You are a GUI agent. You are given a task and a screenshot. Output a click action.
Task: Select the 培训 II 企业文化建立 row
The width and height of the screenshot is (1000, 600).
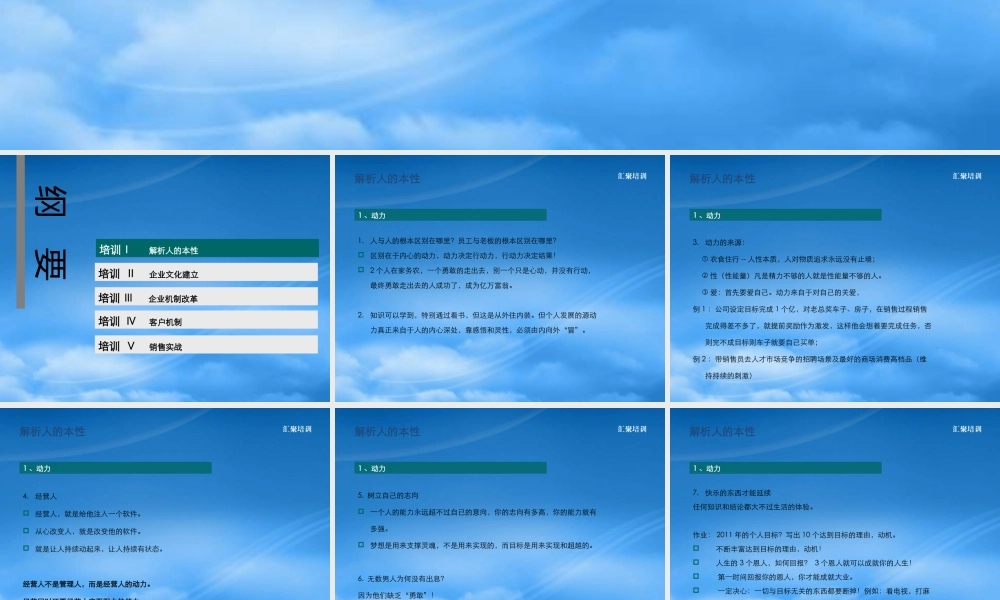point(207,273)
